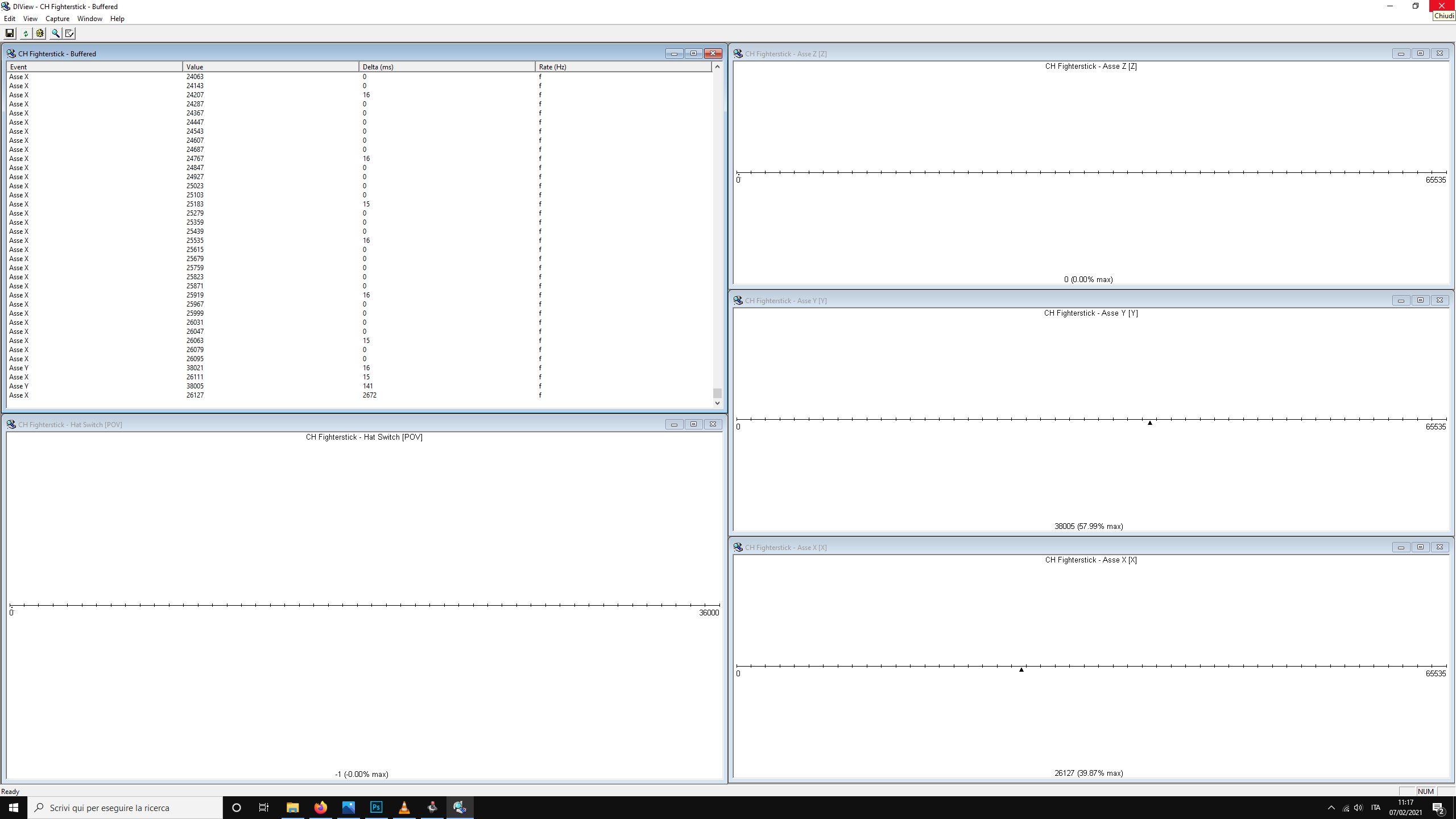Click the Asse X axis position marker triangle
This screenshot has width=1456, height=819.
(x=1021, y=670)
